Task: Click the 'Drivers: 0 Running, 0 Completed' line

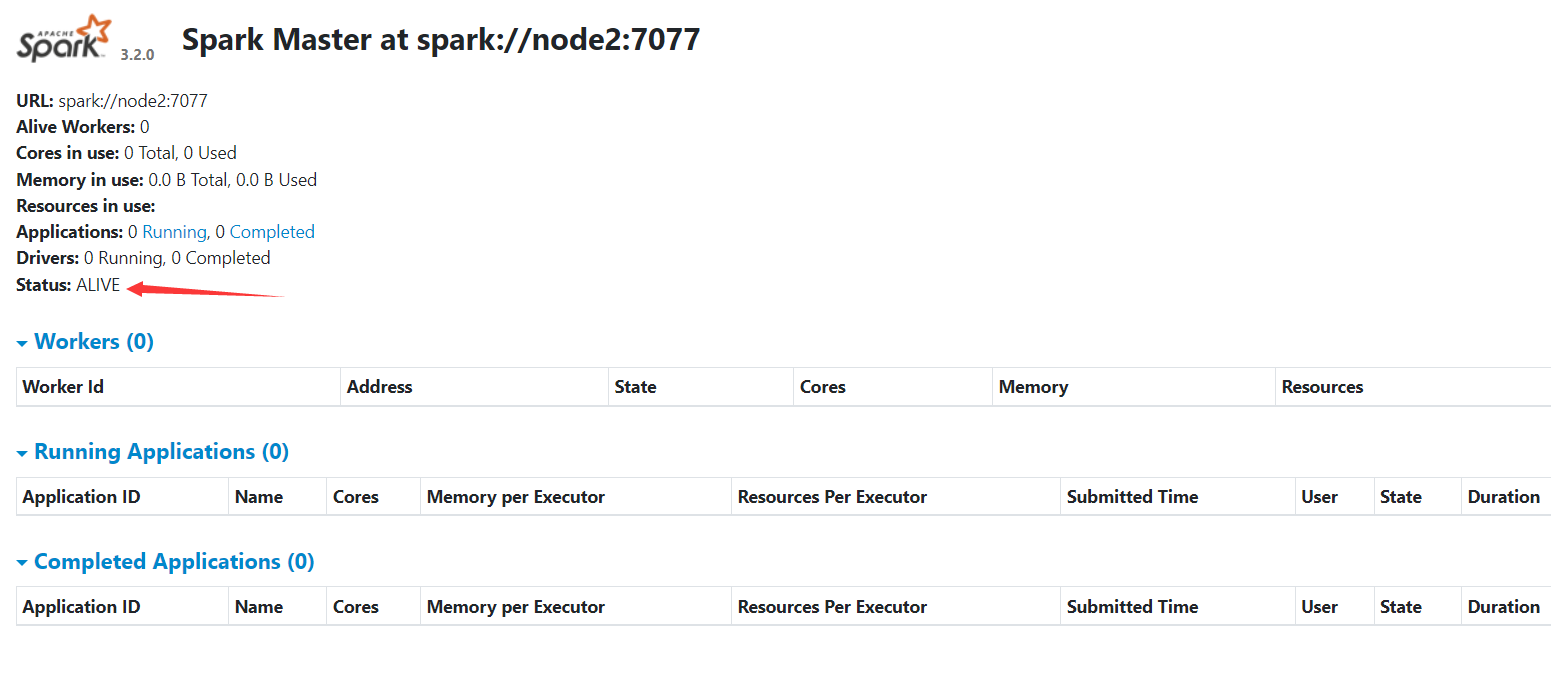Action: coord(143,258)
